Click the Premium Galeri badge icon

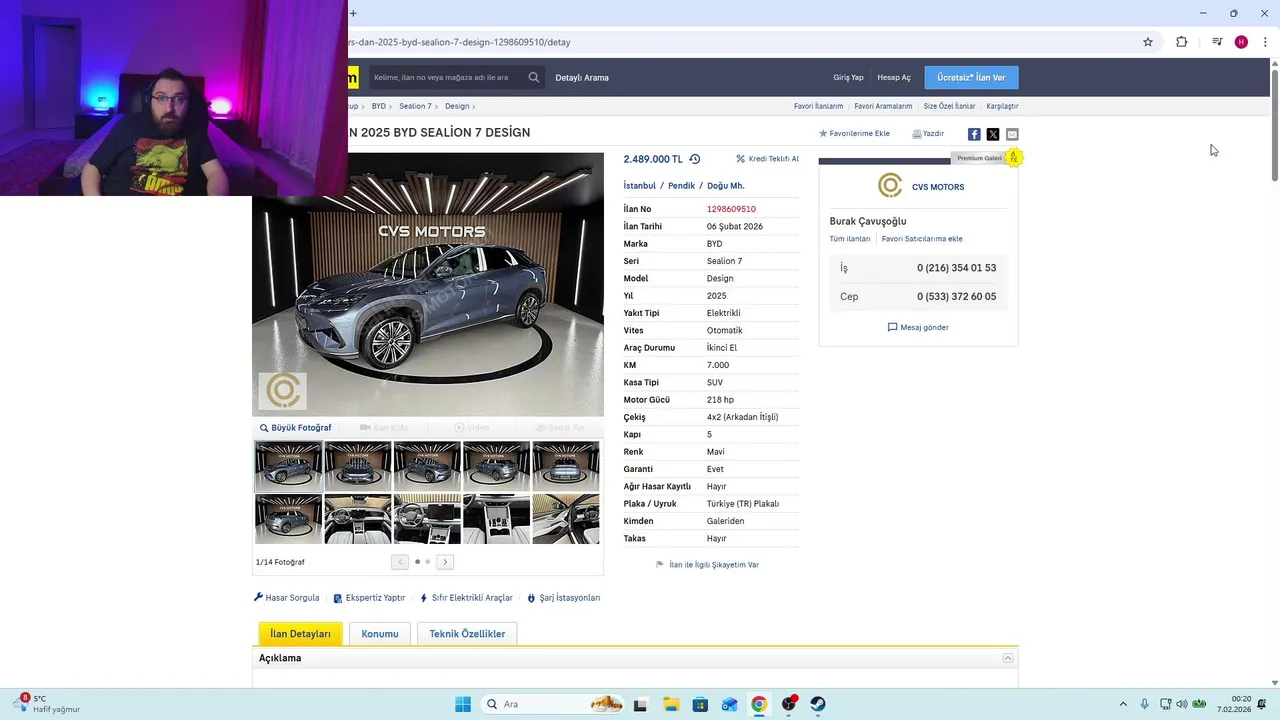pyautogui.click(x=1013, y=157)
